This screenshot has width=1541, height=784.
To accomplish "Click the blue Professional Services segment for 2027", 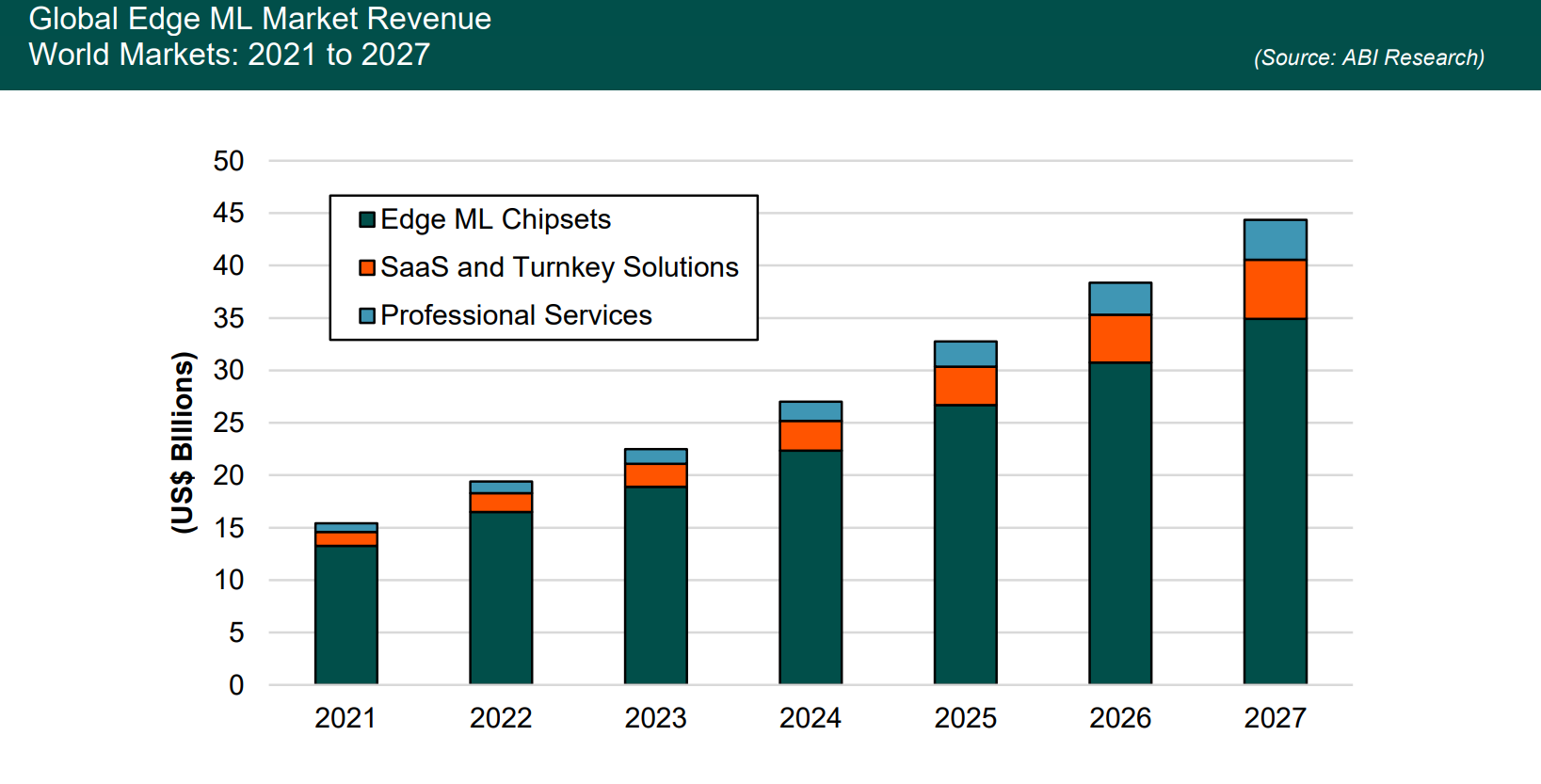I will (x=1275, y=240).
